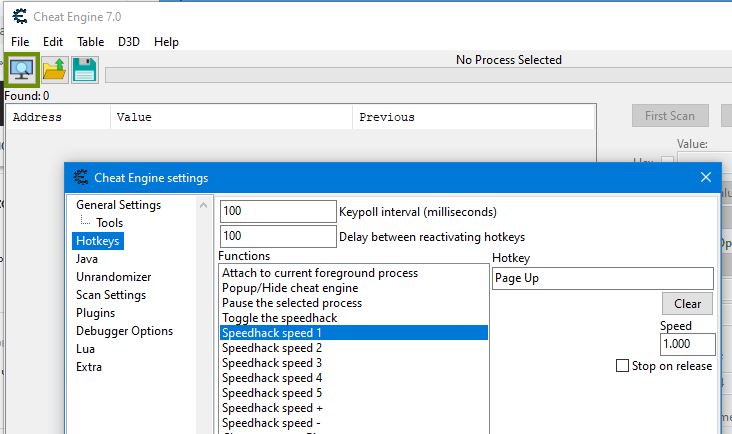Open the Help menu

[x=166, y=42]
